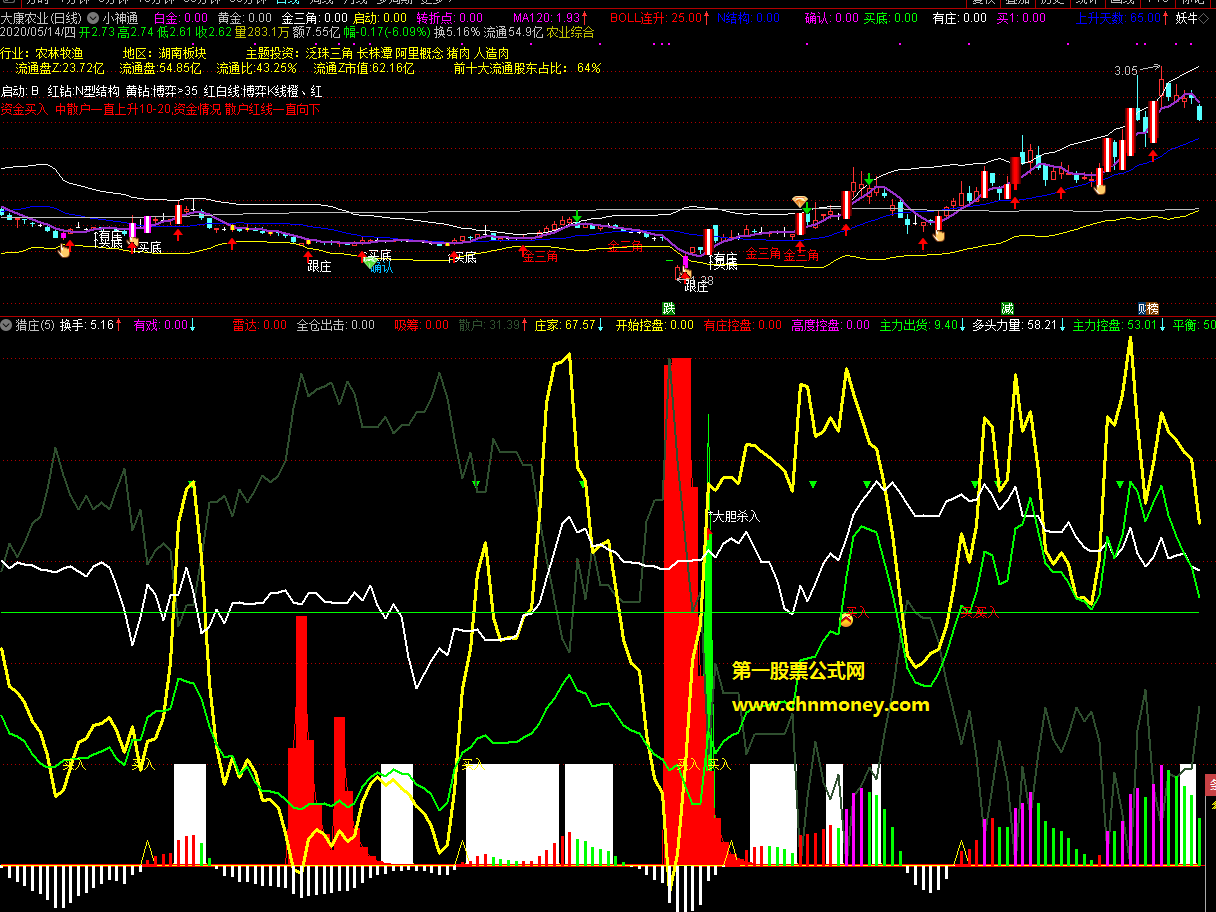The height and width of the screenshot is (912, 1216).
Task: Select the 开始控盘: 0.00 indicator
Action: point(654,325)
